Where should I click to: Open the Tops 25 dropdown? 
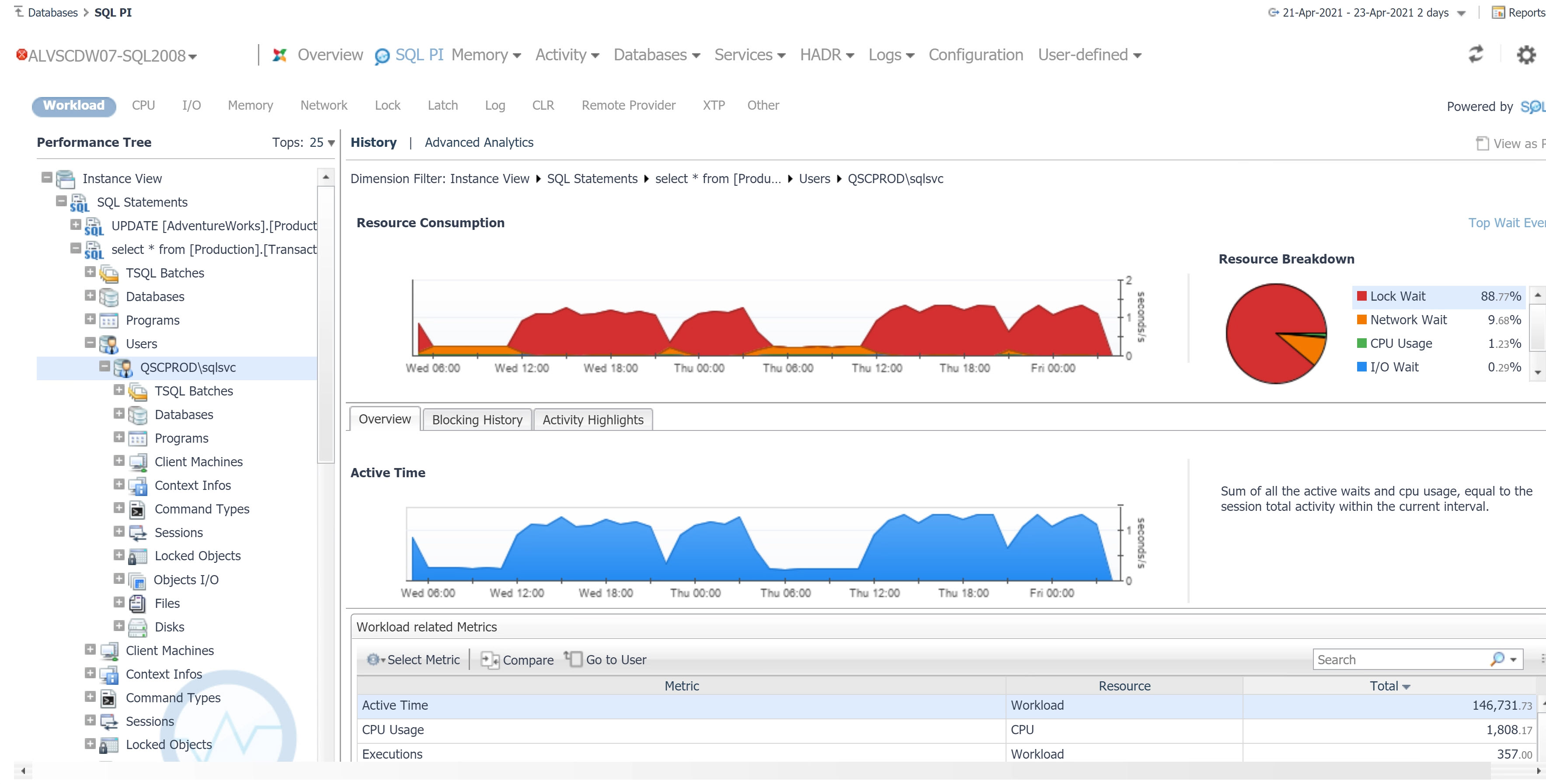click(x=323, y=143)
